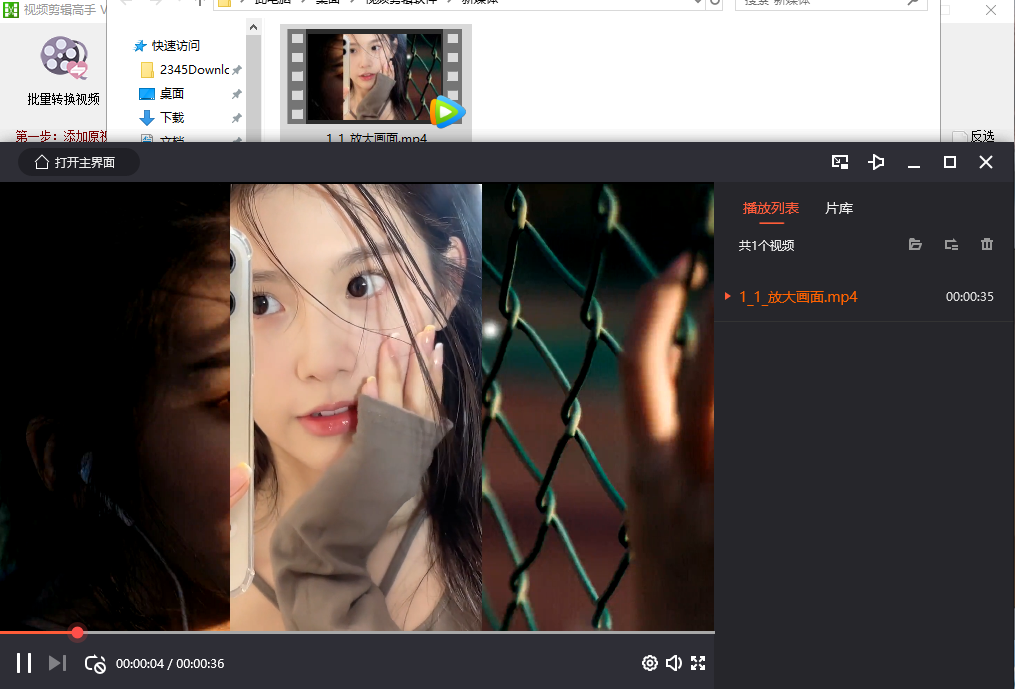1015x689 pixels.
Task: Pin the player window on top
Action: pyautogui.click(x=876, y=162)
